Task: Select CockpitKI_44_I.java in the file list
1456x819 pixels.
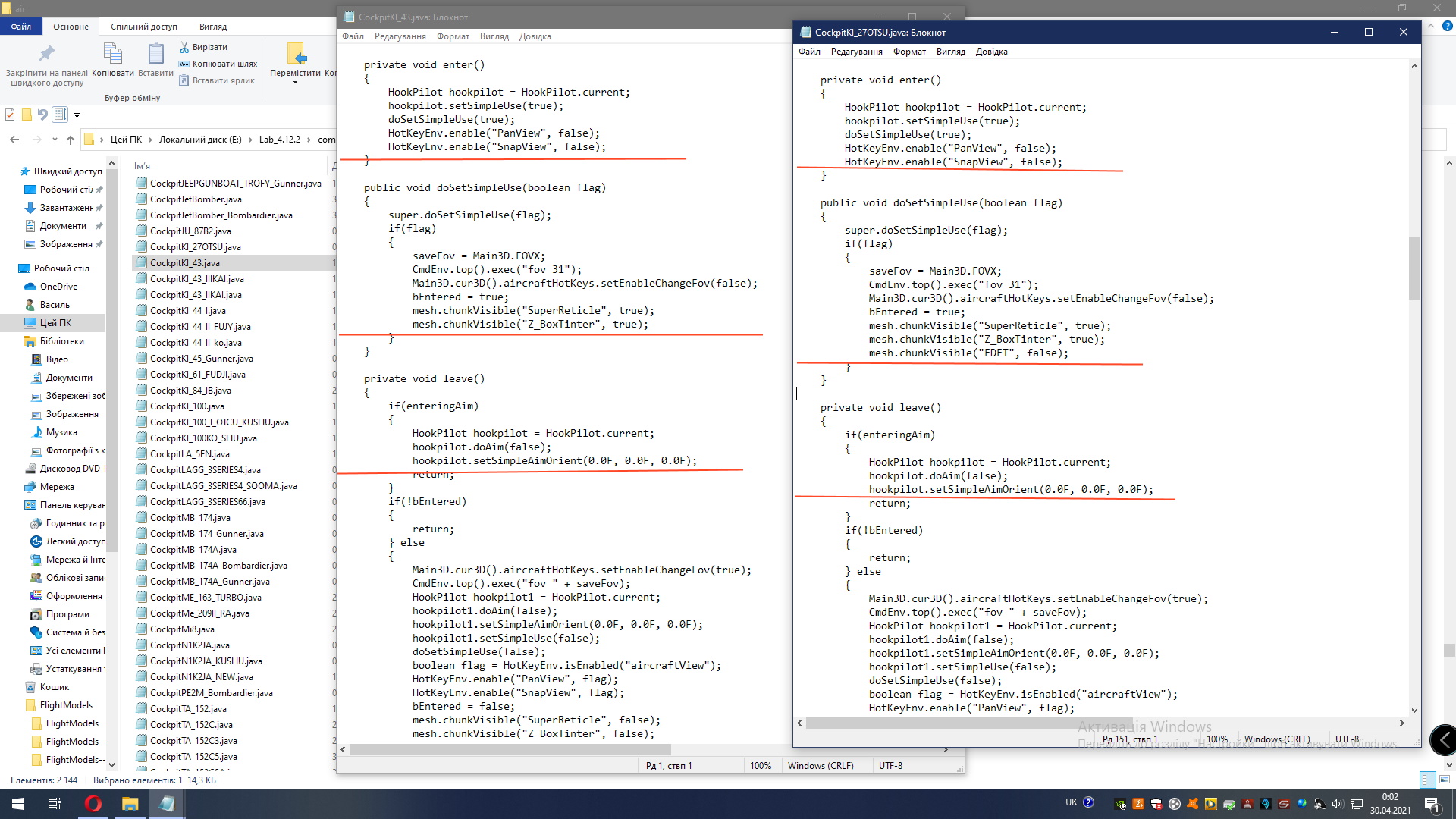Action: pos(187,311)
